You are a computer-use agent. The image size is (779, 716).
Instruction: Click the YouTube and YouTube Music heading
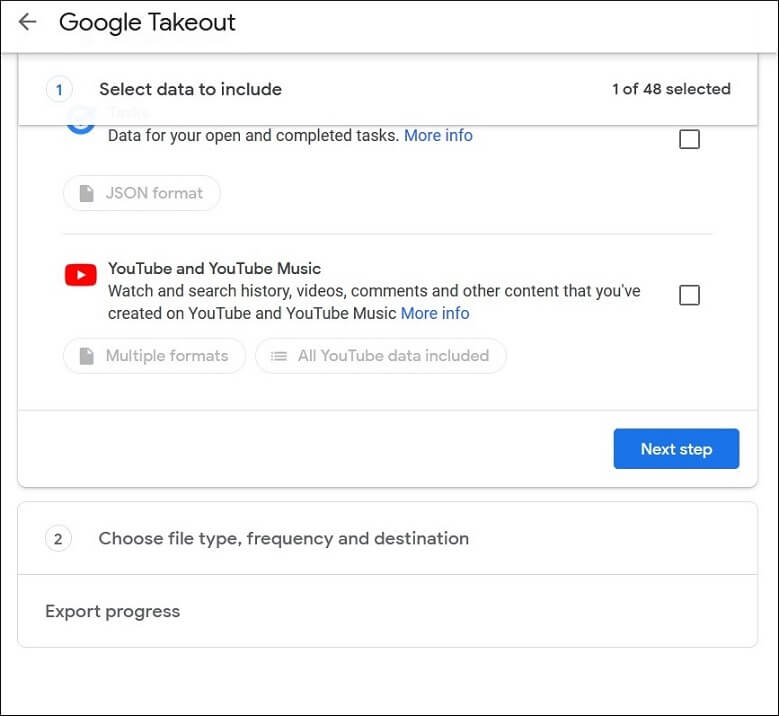[214, 268]
